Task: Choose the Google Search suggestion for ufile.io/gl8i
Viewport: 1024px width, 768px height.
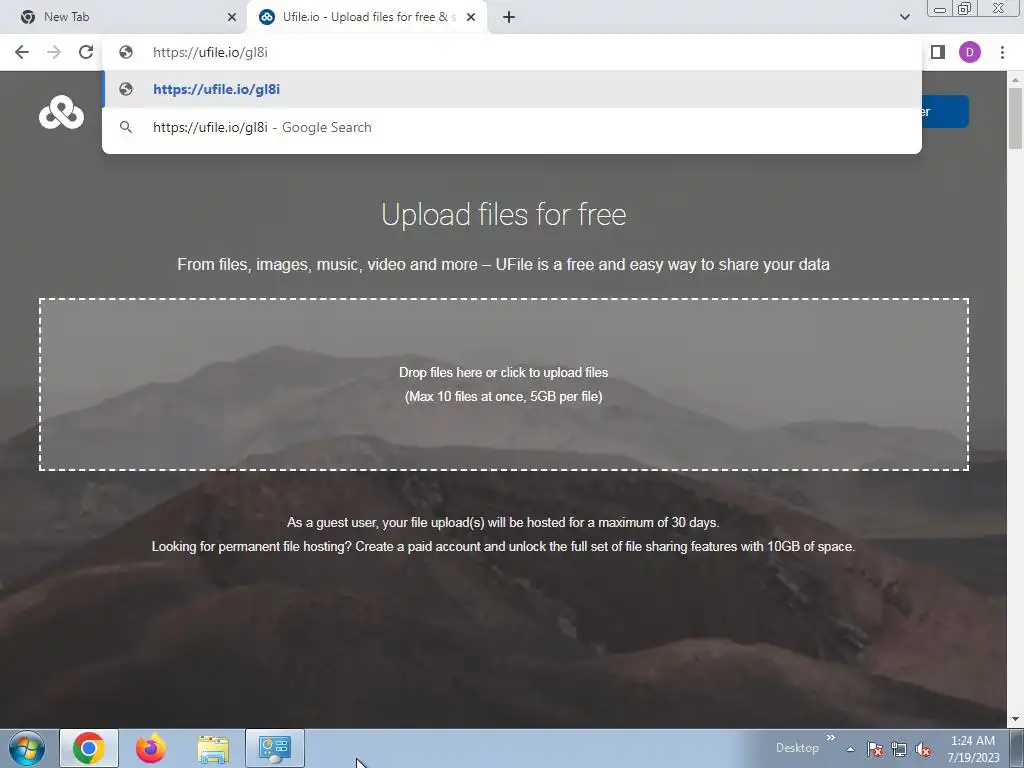Action: click(512, 127)
